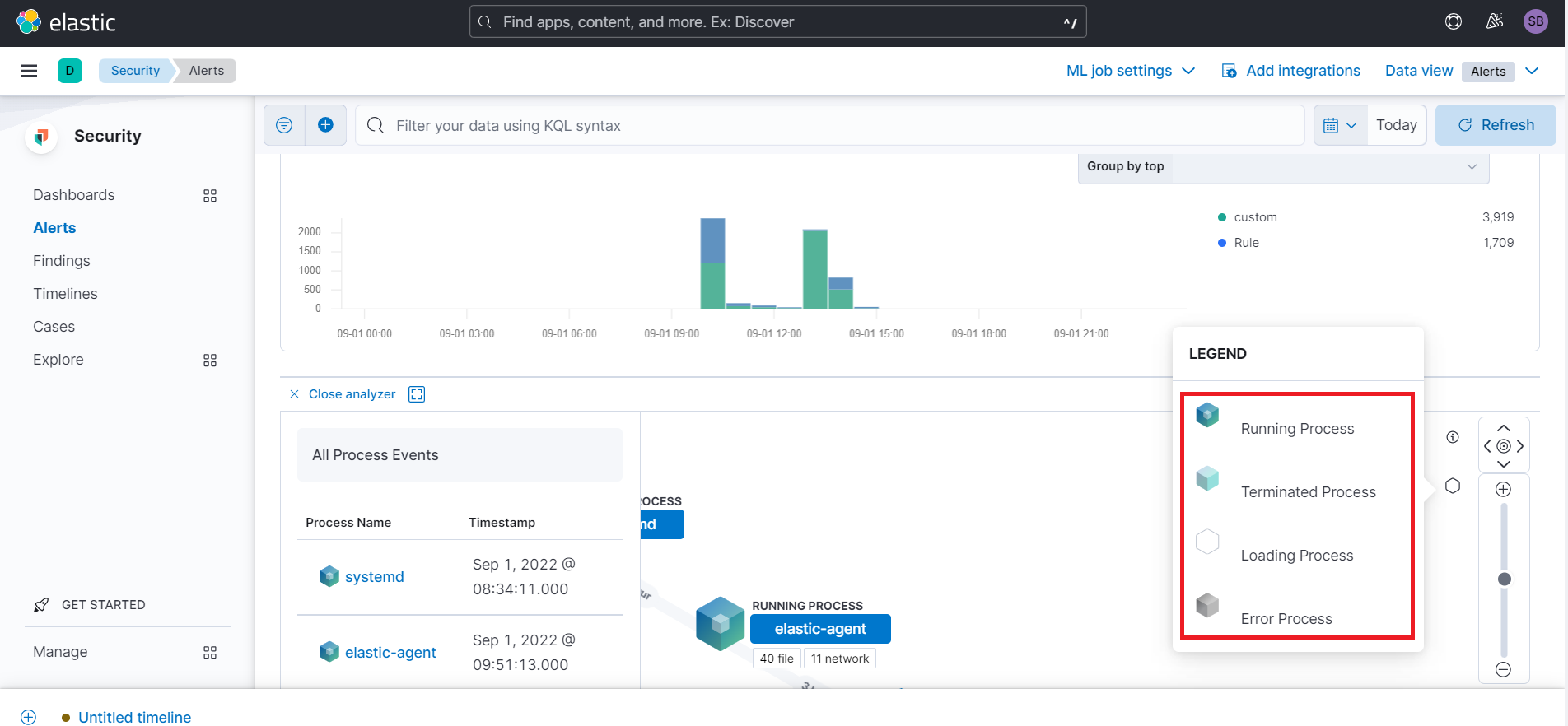
Task: Click GET STARTED link
Action: (104, 605)
